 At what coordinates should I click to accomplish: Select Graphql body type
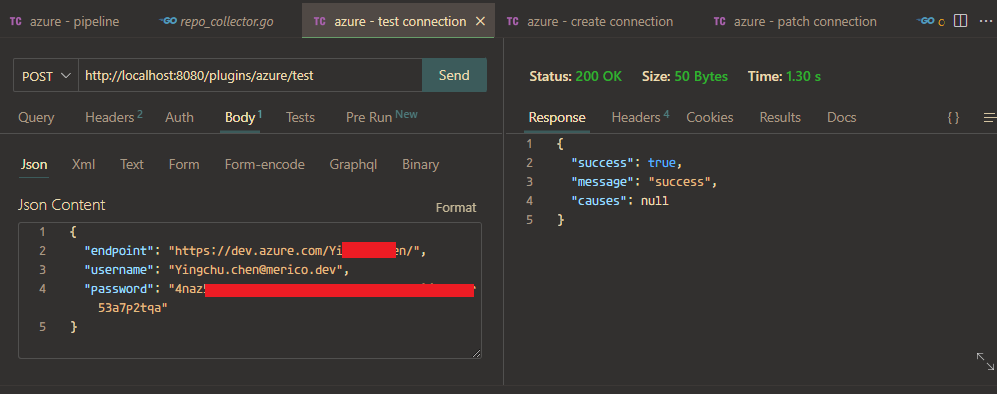[x=353, y=165]
